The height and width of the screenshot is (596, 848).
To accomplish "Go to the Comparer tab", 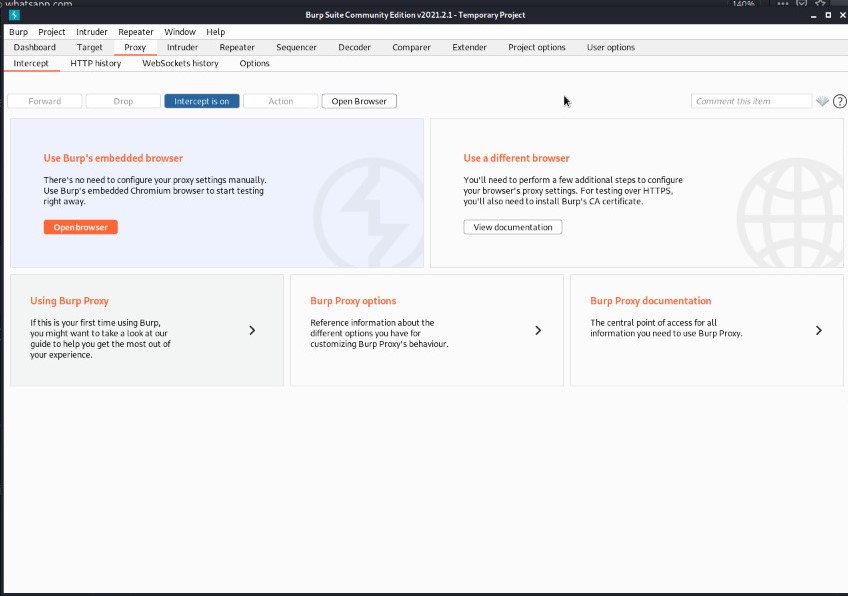I will pos(412,48).
